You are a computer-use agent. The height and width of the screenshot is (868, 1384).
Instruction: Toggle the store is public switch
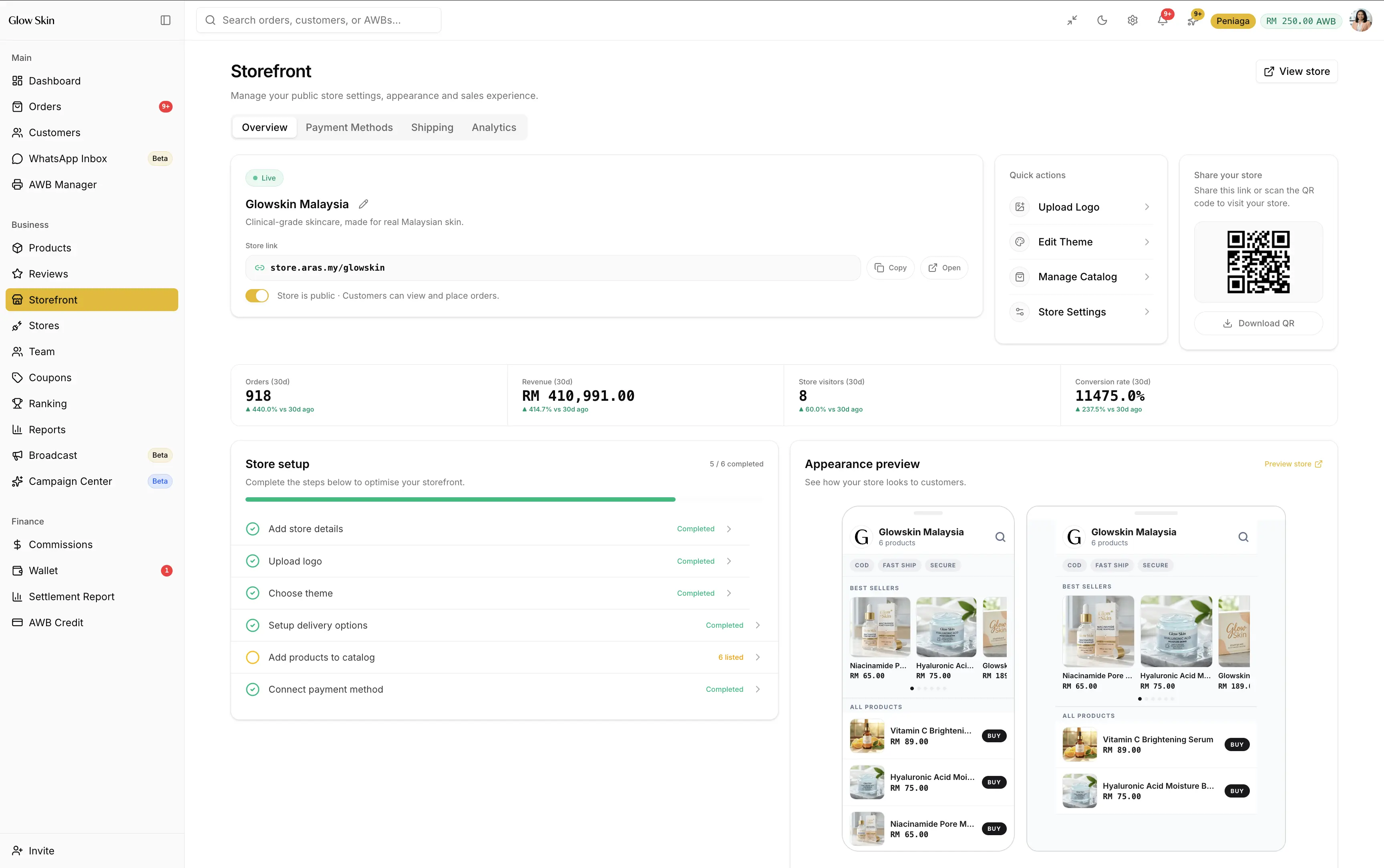257,295
